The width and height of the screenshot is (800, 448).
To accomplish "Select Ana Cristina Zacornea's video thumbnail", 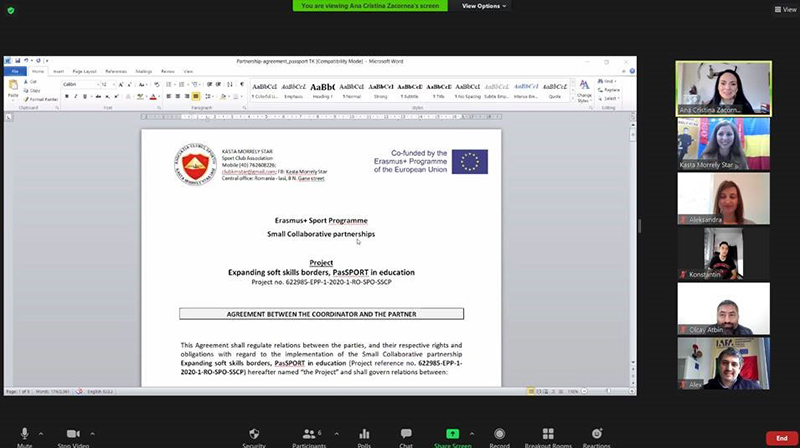I will coord(723,89).
